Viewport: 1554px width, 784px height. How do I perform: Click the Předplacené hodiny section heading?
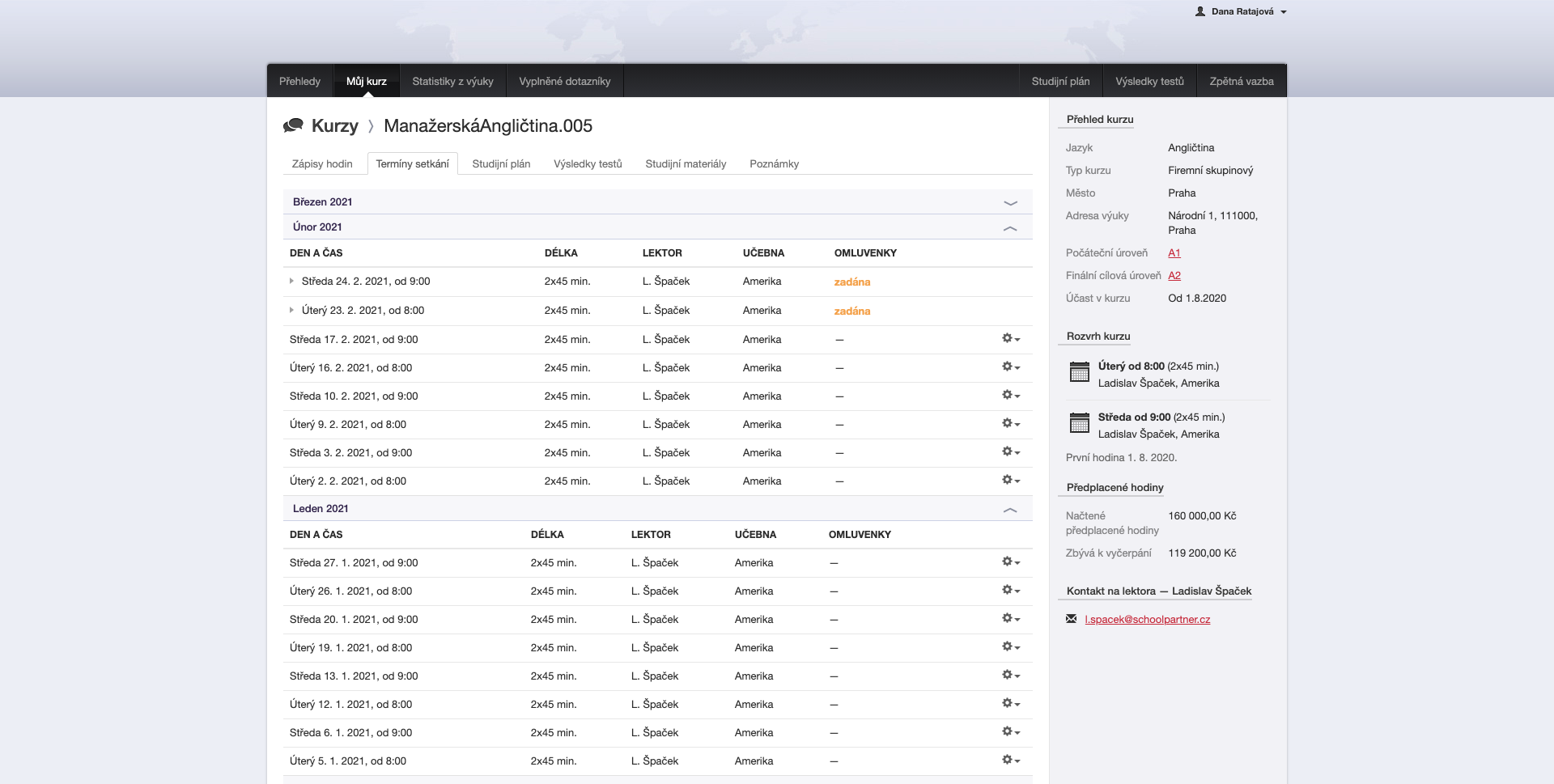point(1115,487)
